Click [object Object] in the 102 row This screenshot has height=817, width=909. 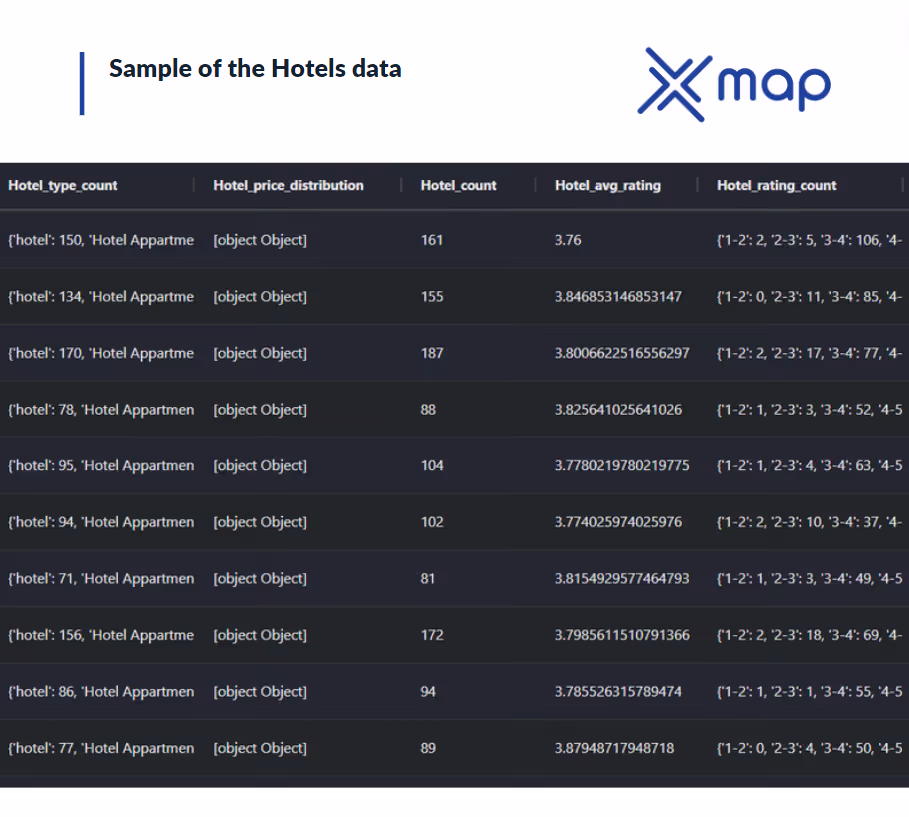click(260, 522)
